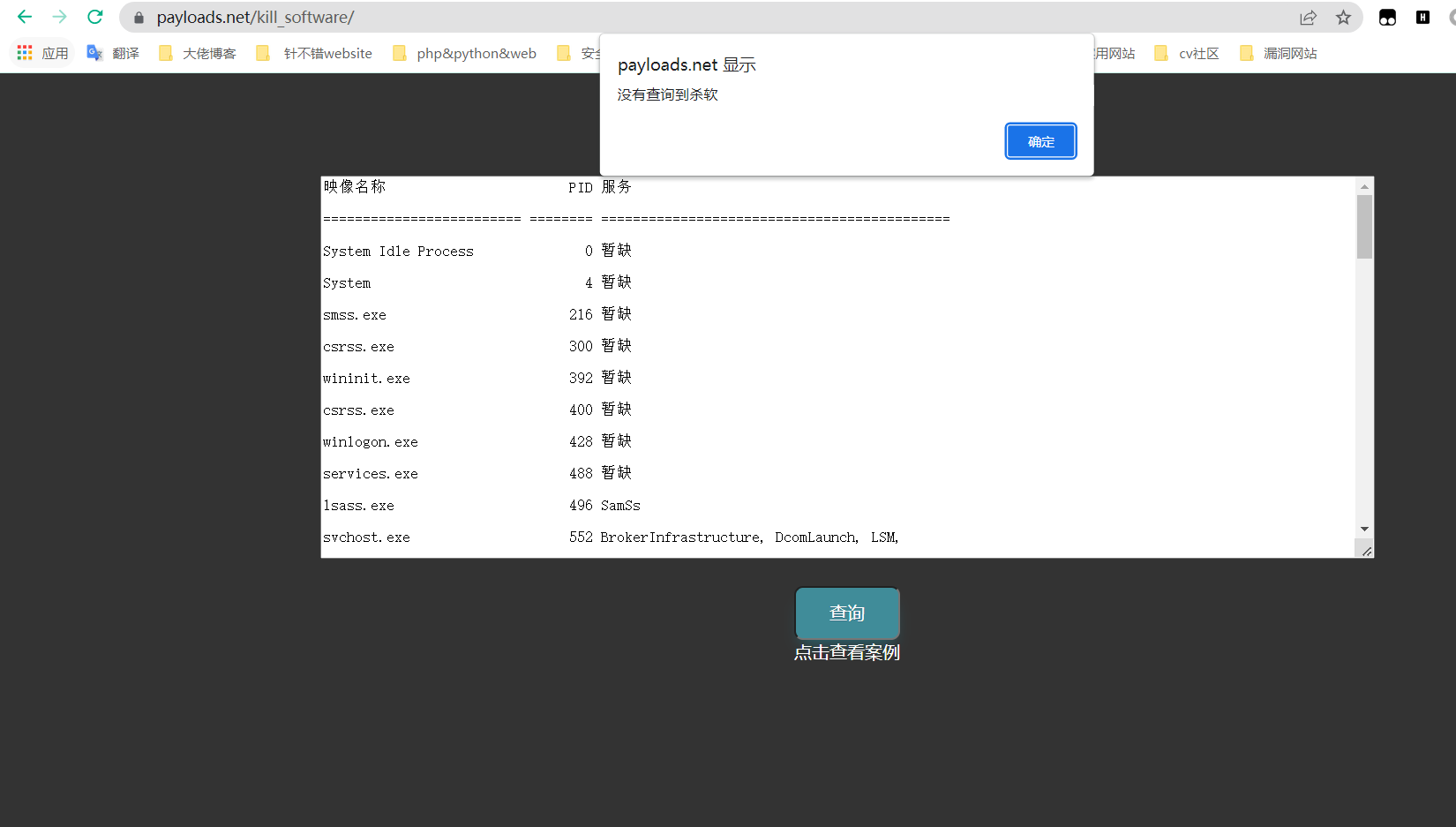Open the black mask extension icon
Screen dimensions: 1456x827
[1387, 18]
